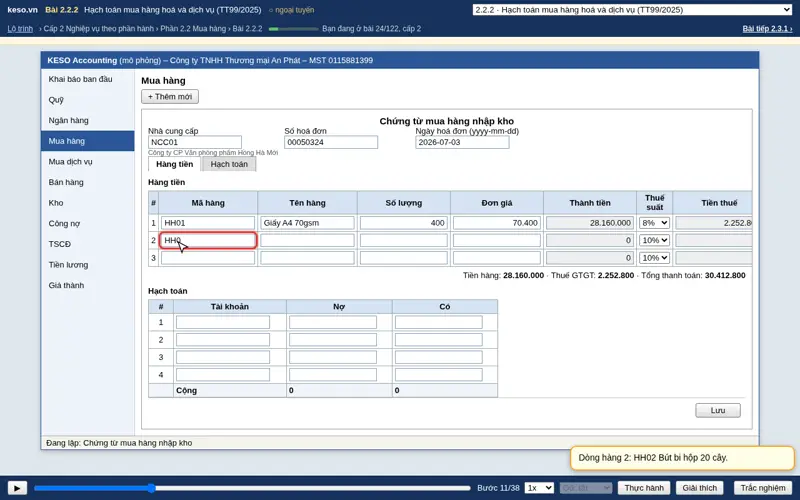This screenshot has width=800, height=500.
Task: Click the Mã hàng field containing HH01
Action: pos(208,223)
